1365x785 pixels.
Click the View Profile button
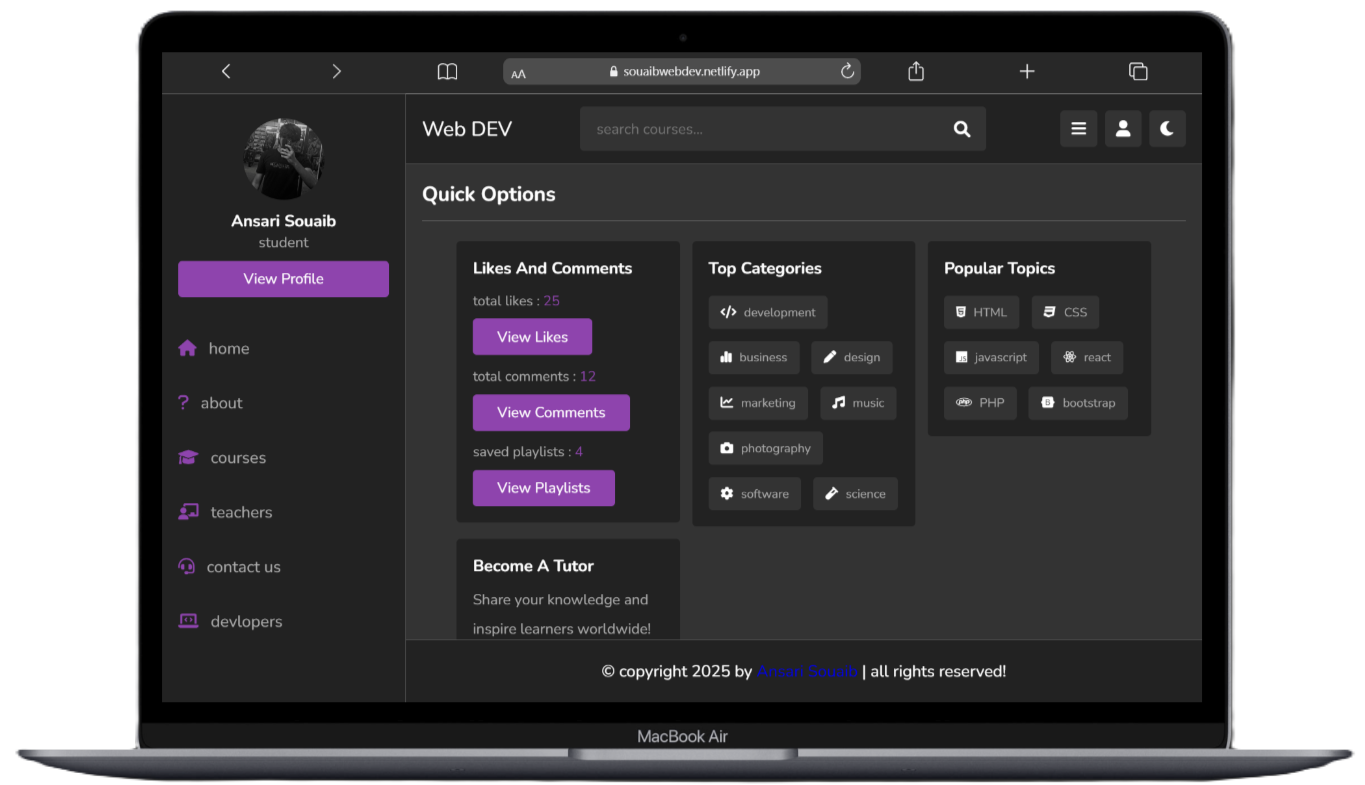point(283,279)
